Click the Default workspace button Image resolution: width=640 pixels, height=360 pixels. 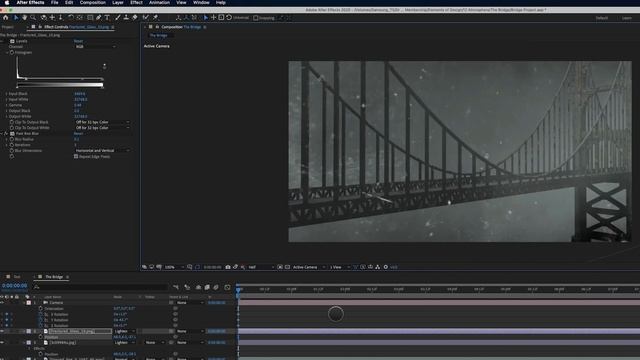(x=601, y=18)
